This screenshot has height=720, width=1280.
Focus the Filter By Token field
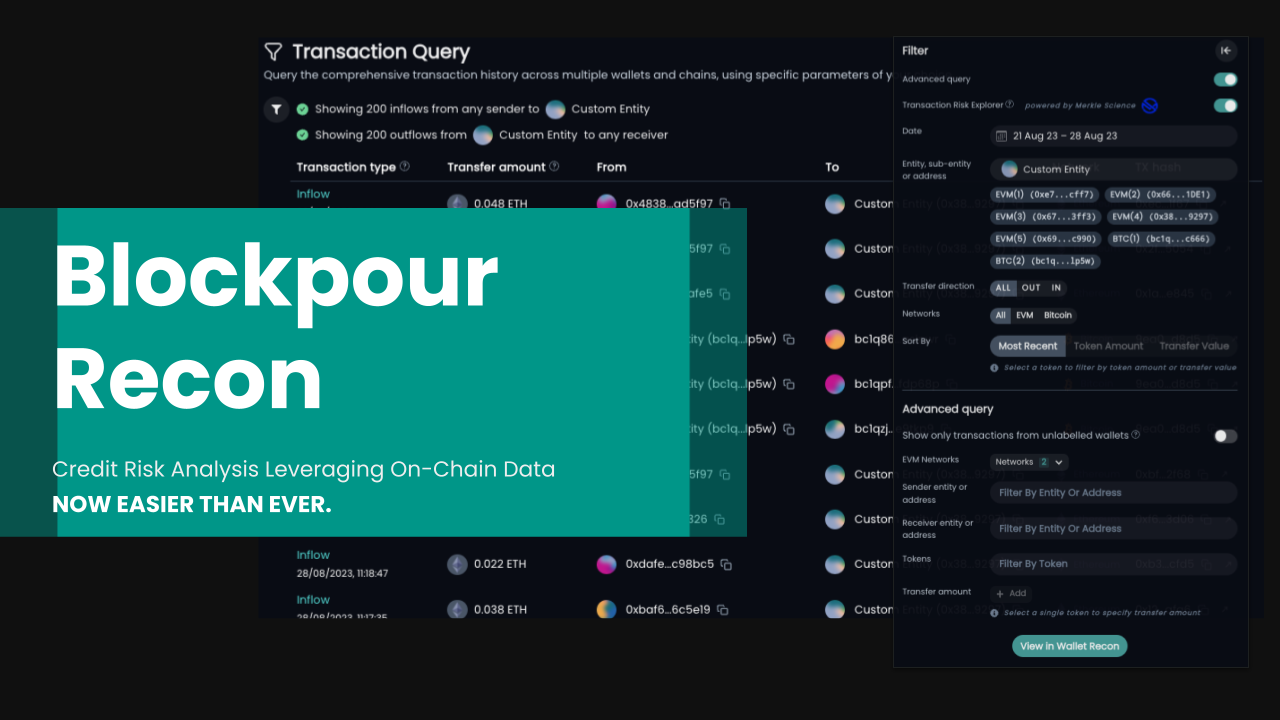[1113, 564]
